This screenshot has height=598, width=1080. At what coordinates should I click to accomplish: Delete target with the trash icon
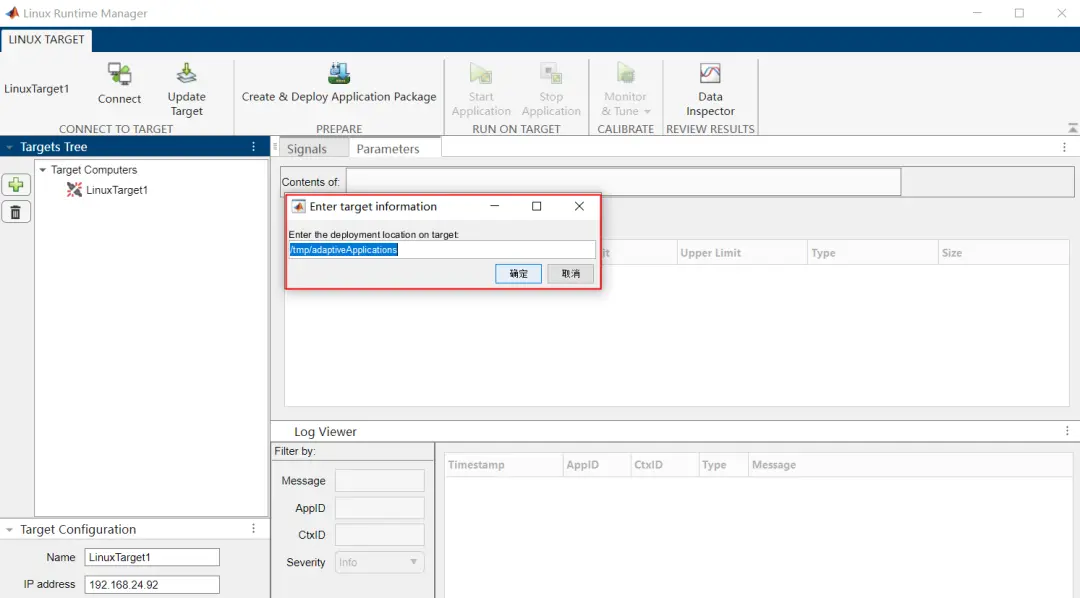tap(16, 212)
